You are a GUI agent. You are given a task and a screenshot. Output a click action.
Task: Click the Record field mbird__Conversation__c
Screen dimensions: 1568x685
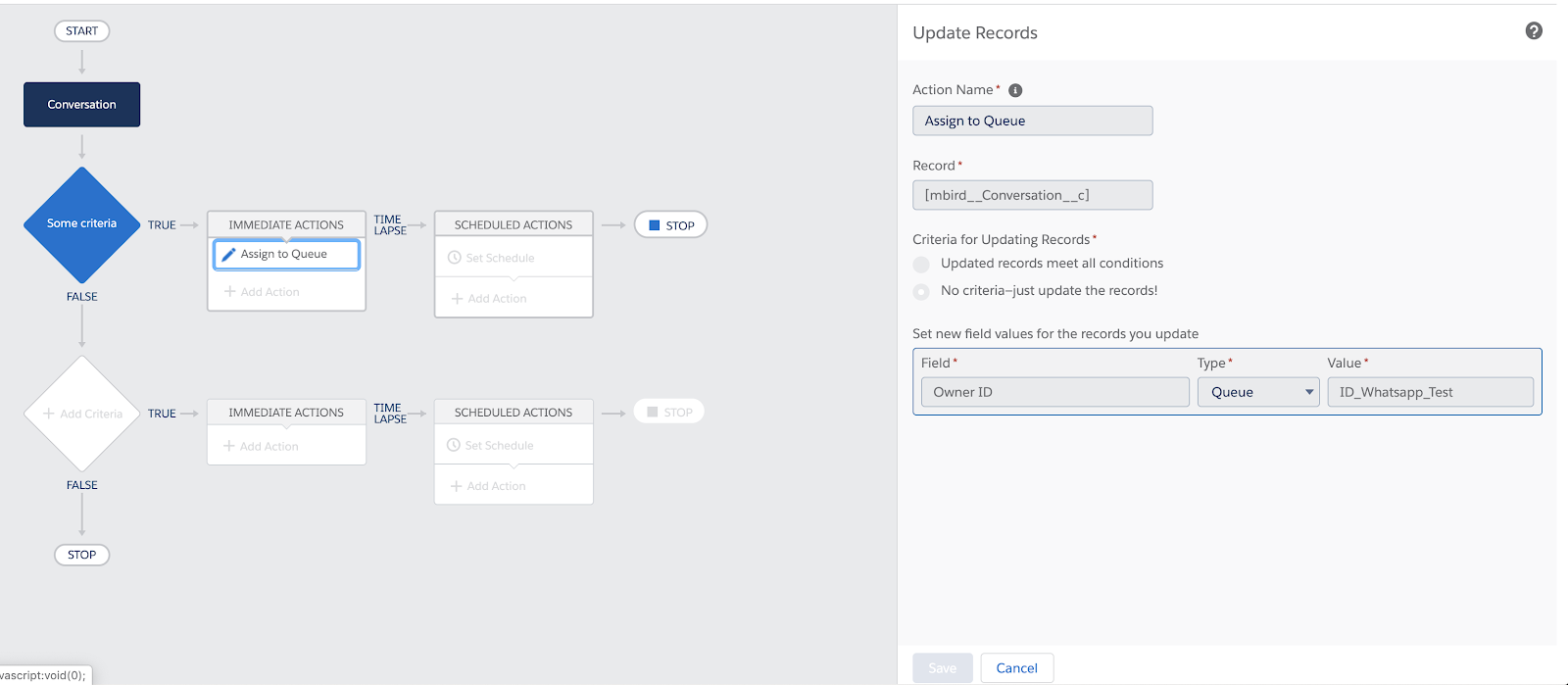(x=1032, y=195)
